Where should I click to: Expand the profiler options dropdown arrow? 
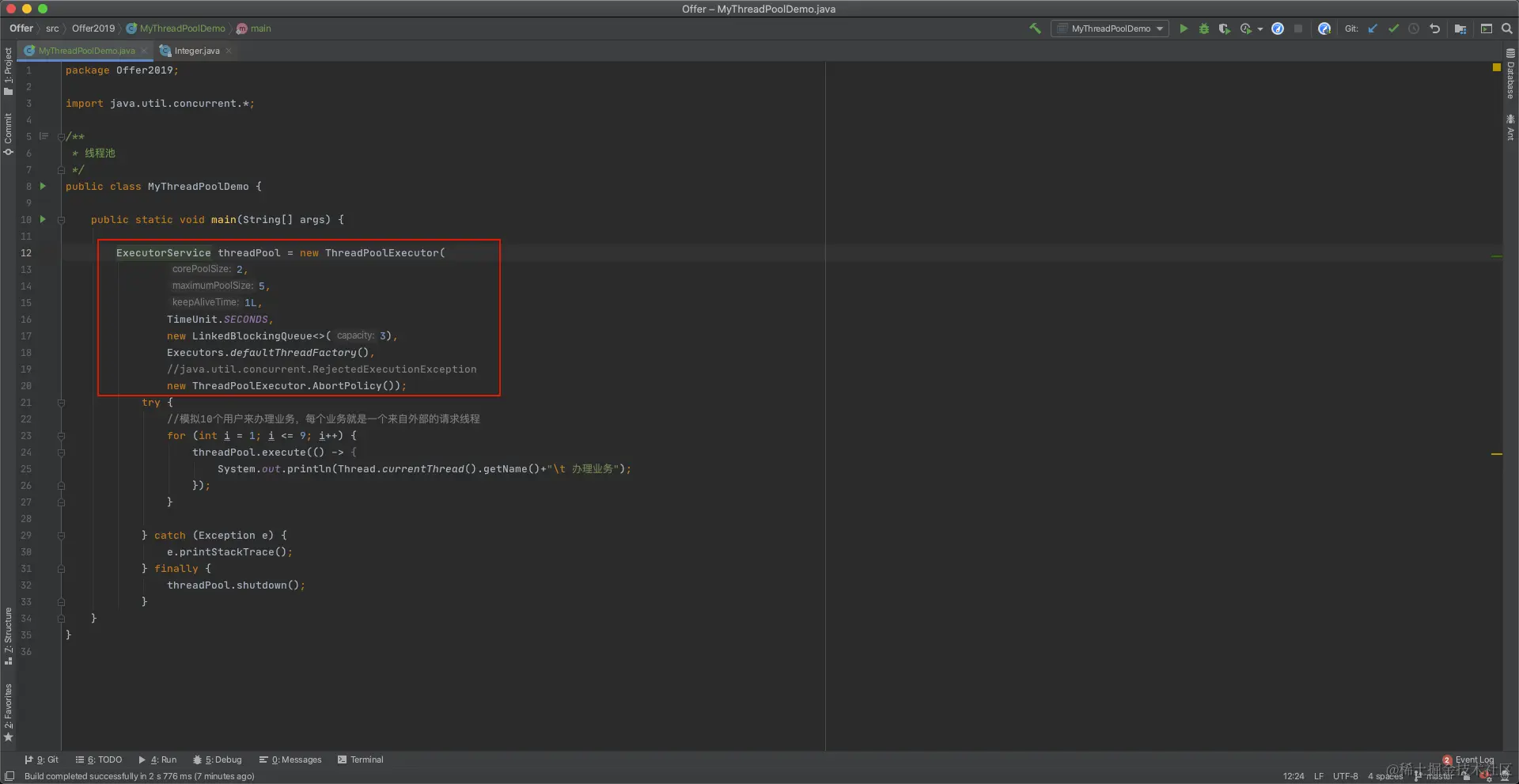click(1260, 29)
